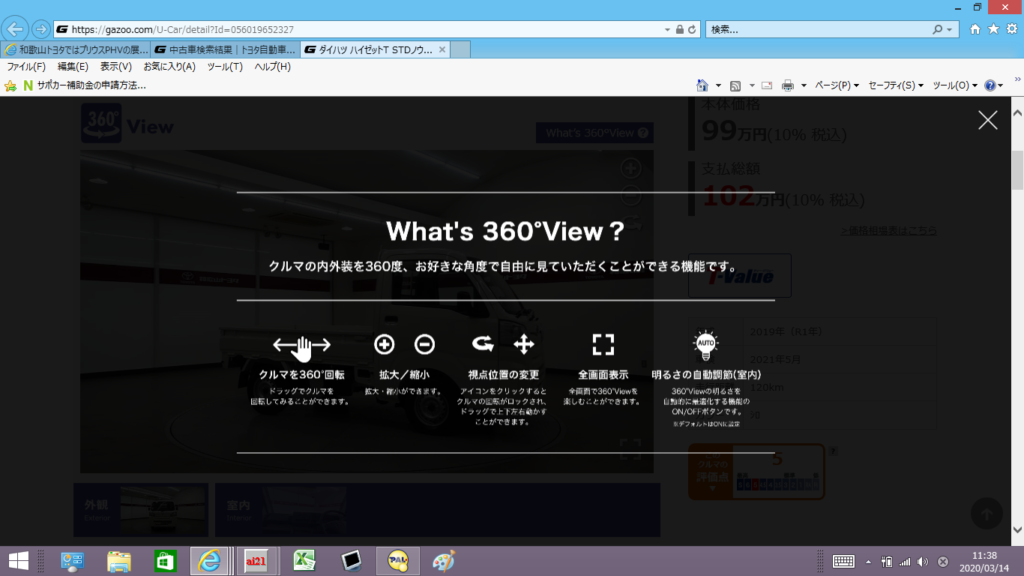Print the page using the printer icon
This screenshot has width=1024, height=576.
tap(788, 86)
